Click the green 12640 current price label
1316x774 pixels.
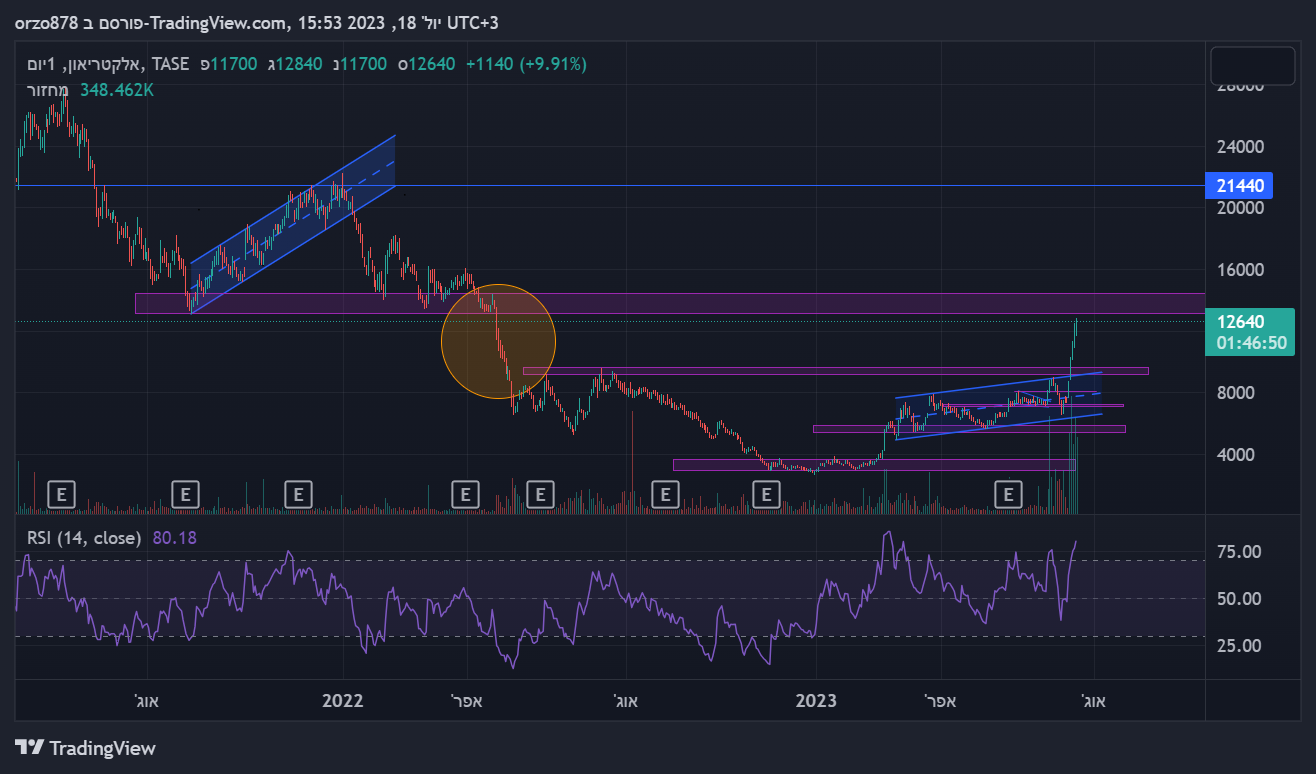tap(1240, 322)
